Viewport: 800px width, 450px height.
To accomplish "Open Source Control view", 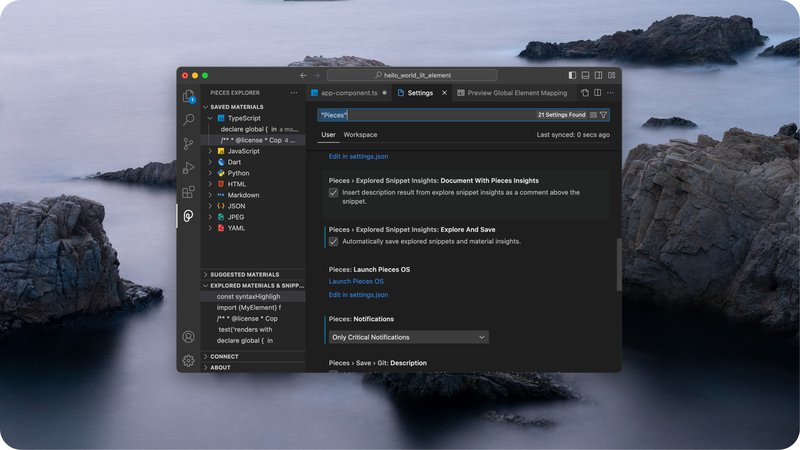I will tap(188, 144).
